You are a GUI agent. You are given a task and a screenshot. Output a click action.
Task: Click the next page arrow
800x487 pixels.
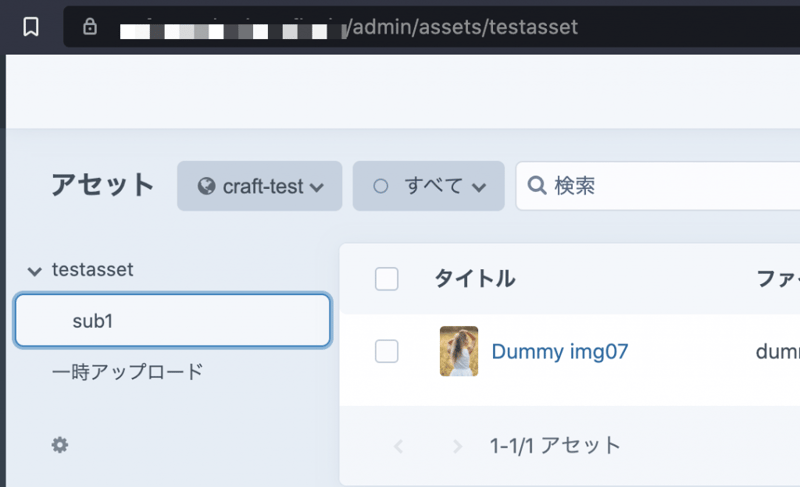457,446
